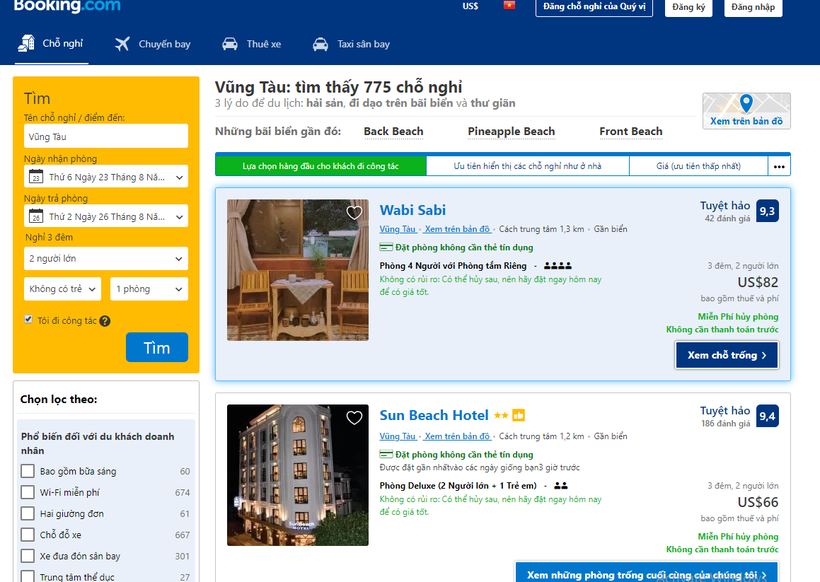This screenshot has height=582, width=820.
Task: Uncheck 'Tôi đi công tác' checkbox
Action: pyautogui.click(x=28, y=319)
